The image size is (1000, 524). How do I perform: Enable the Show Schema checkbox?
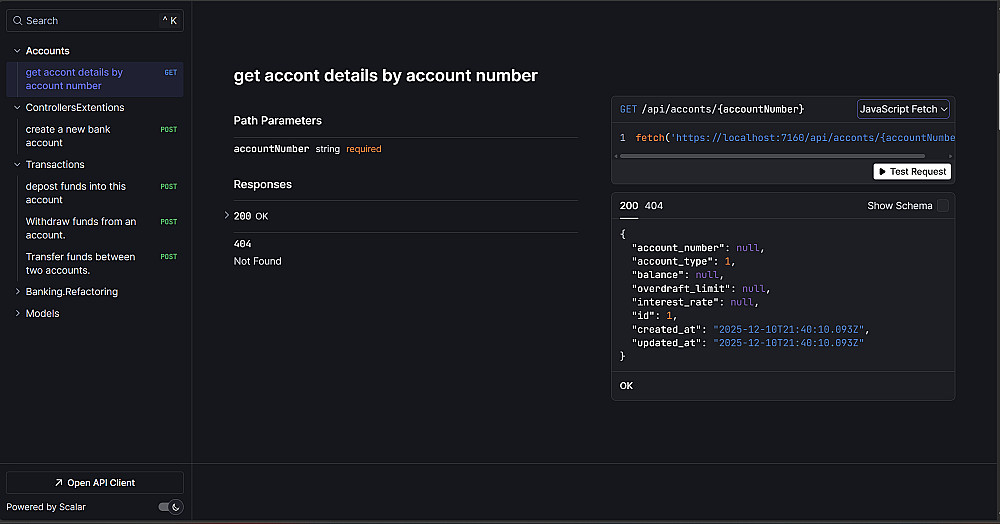(942, 206)
